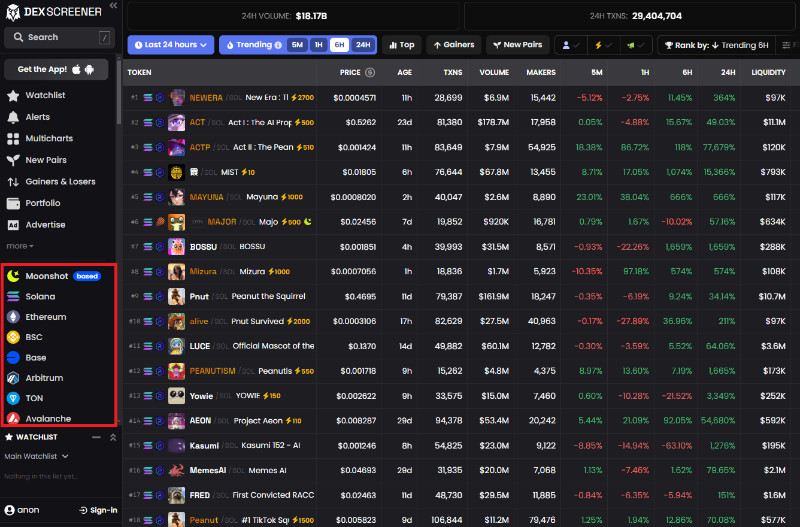Toggle the price dollar currency icon
Viewport: 800px width, 527px height.
370,72
